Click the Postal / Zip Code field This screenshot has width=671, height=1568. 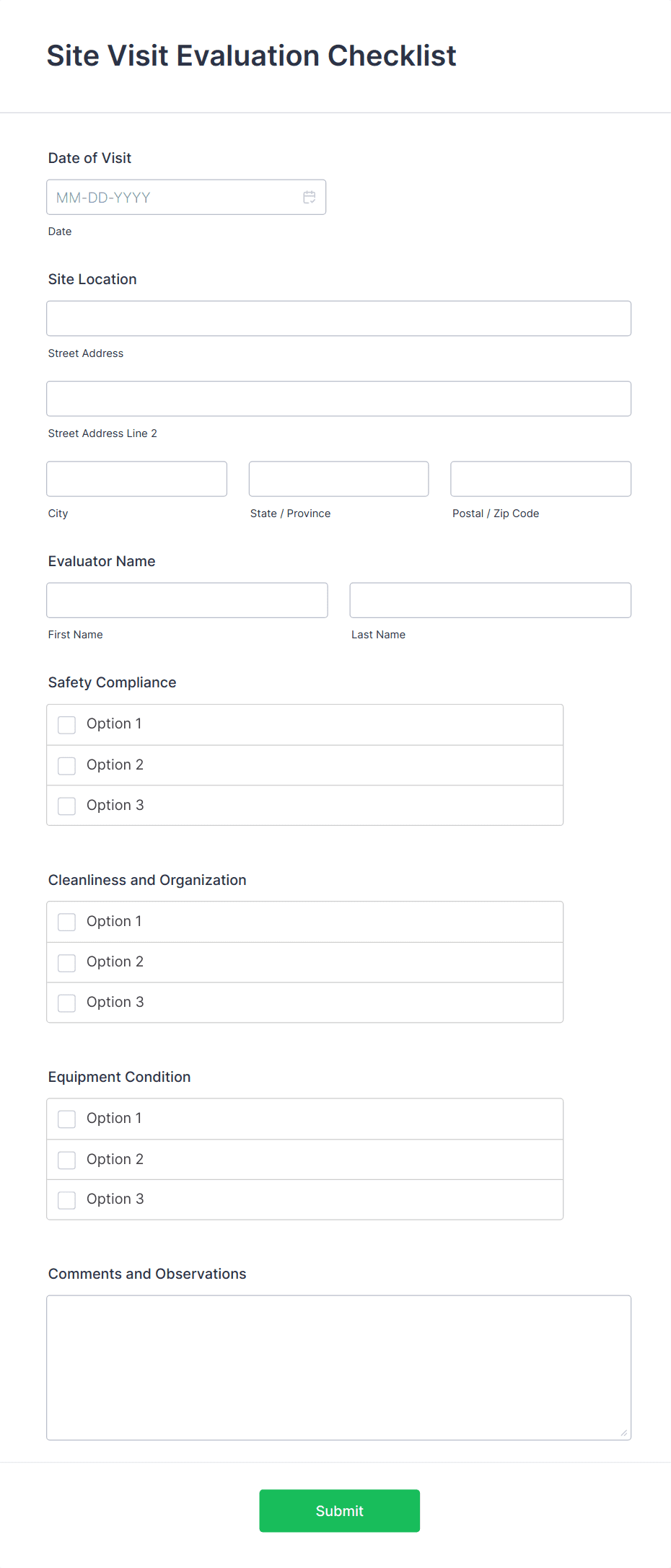tap(540, 478)
